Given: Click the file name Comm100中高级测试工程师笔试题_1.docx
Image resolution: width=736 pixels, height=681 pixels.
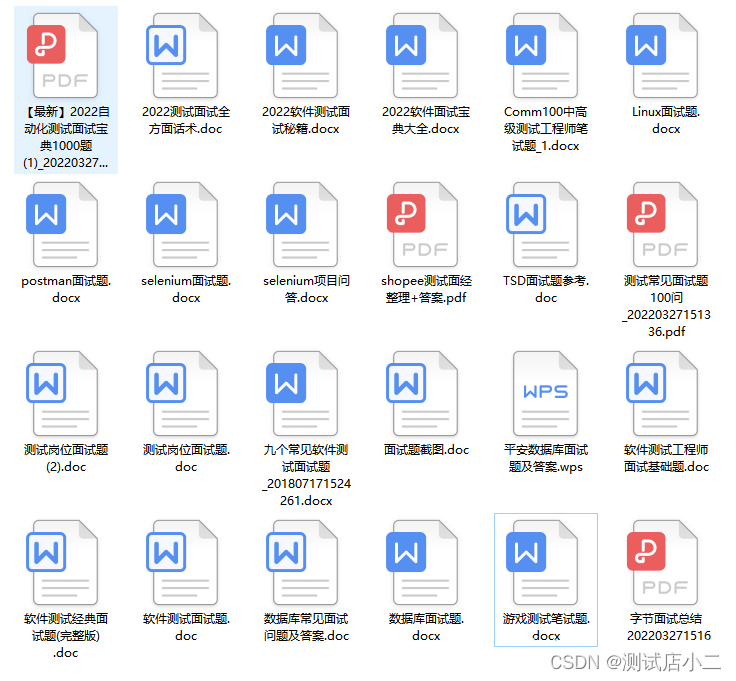Looking at the screenshot, I should 545,129.
